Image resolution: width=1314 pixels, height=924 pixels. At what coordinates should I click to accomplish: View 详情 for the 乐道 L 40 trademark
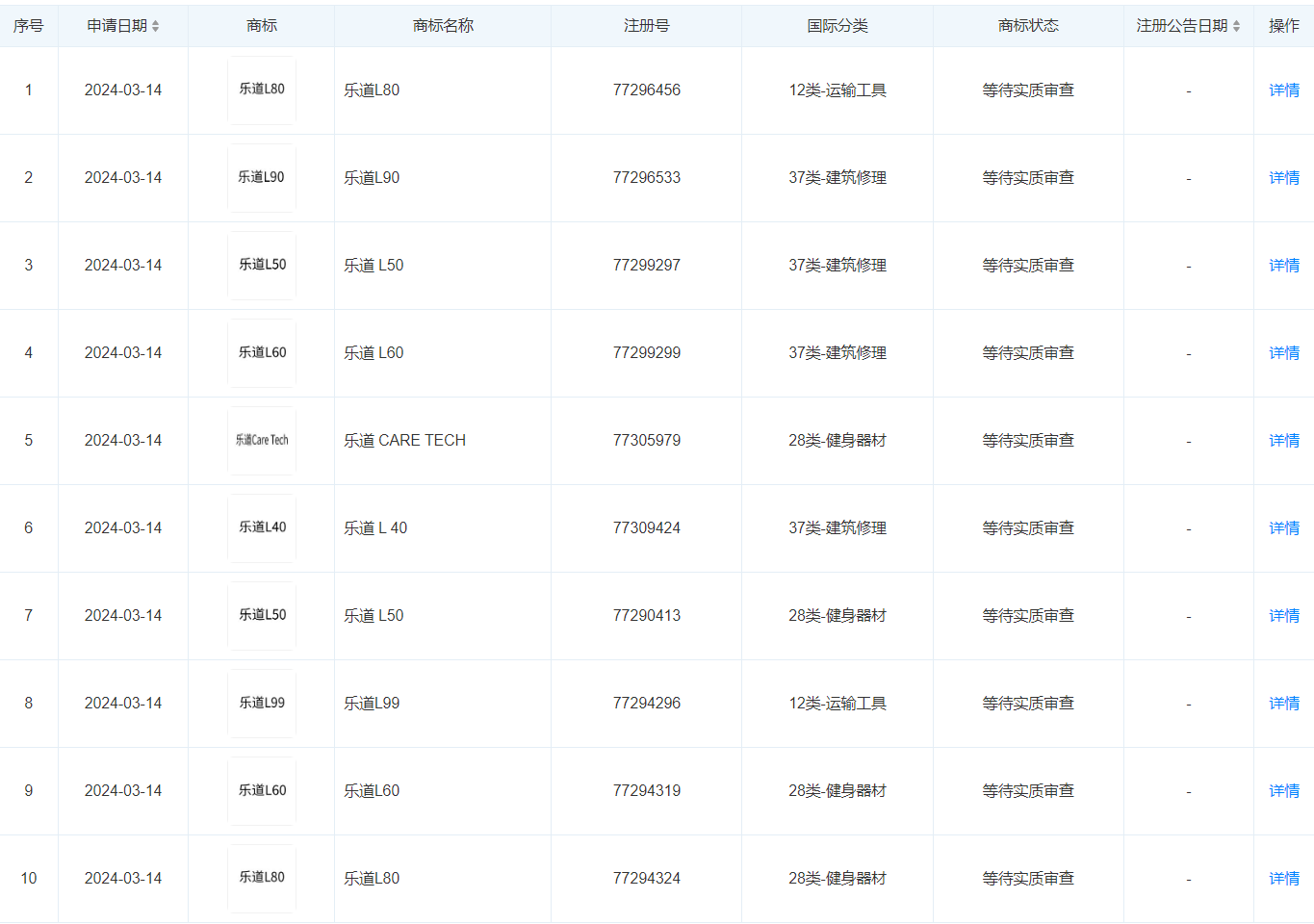(1283, 528)
